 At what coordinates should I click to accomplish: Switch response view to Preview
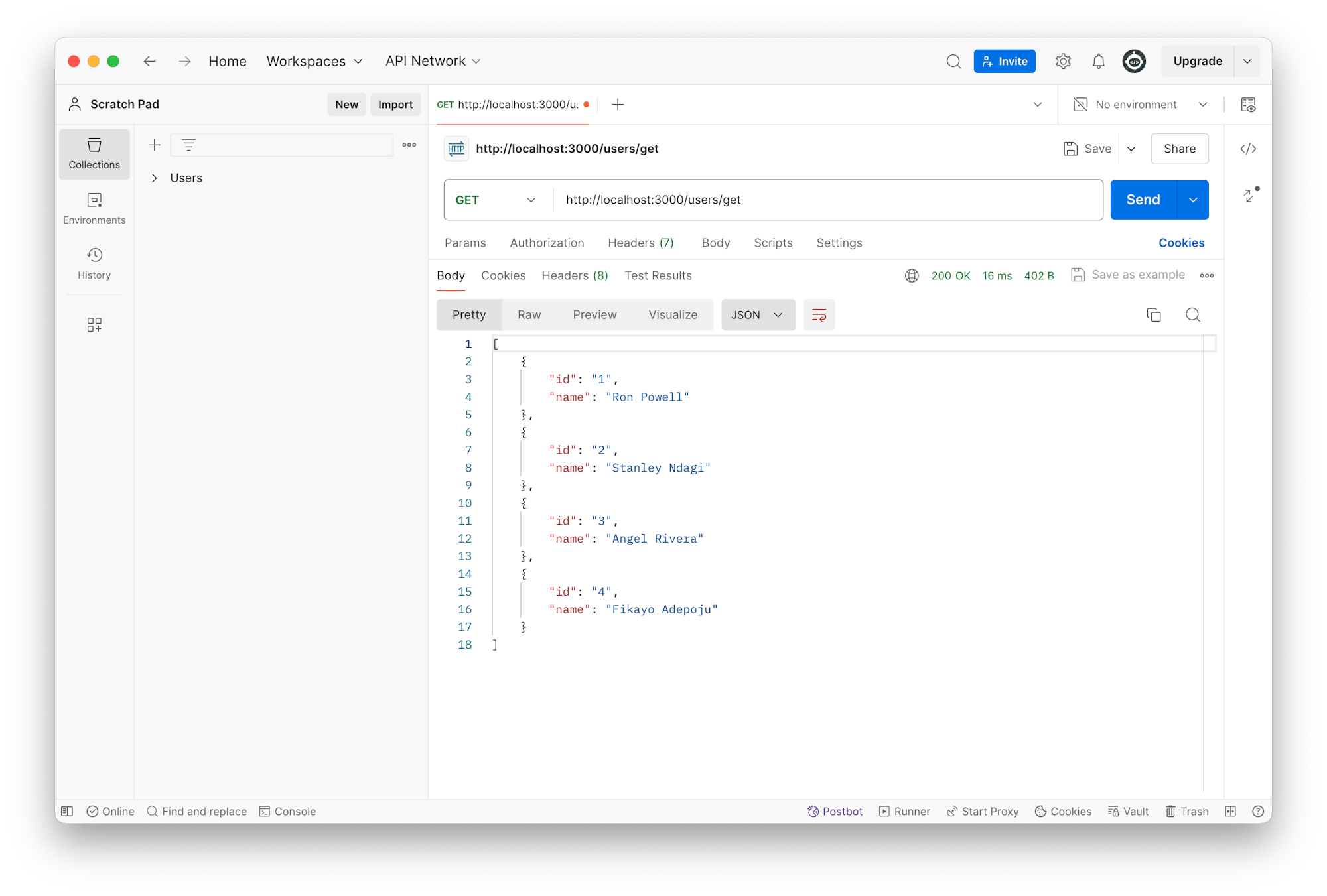(594, 314)
